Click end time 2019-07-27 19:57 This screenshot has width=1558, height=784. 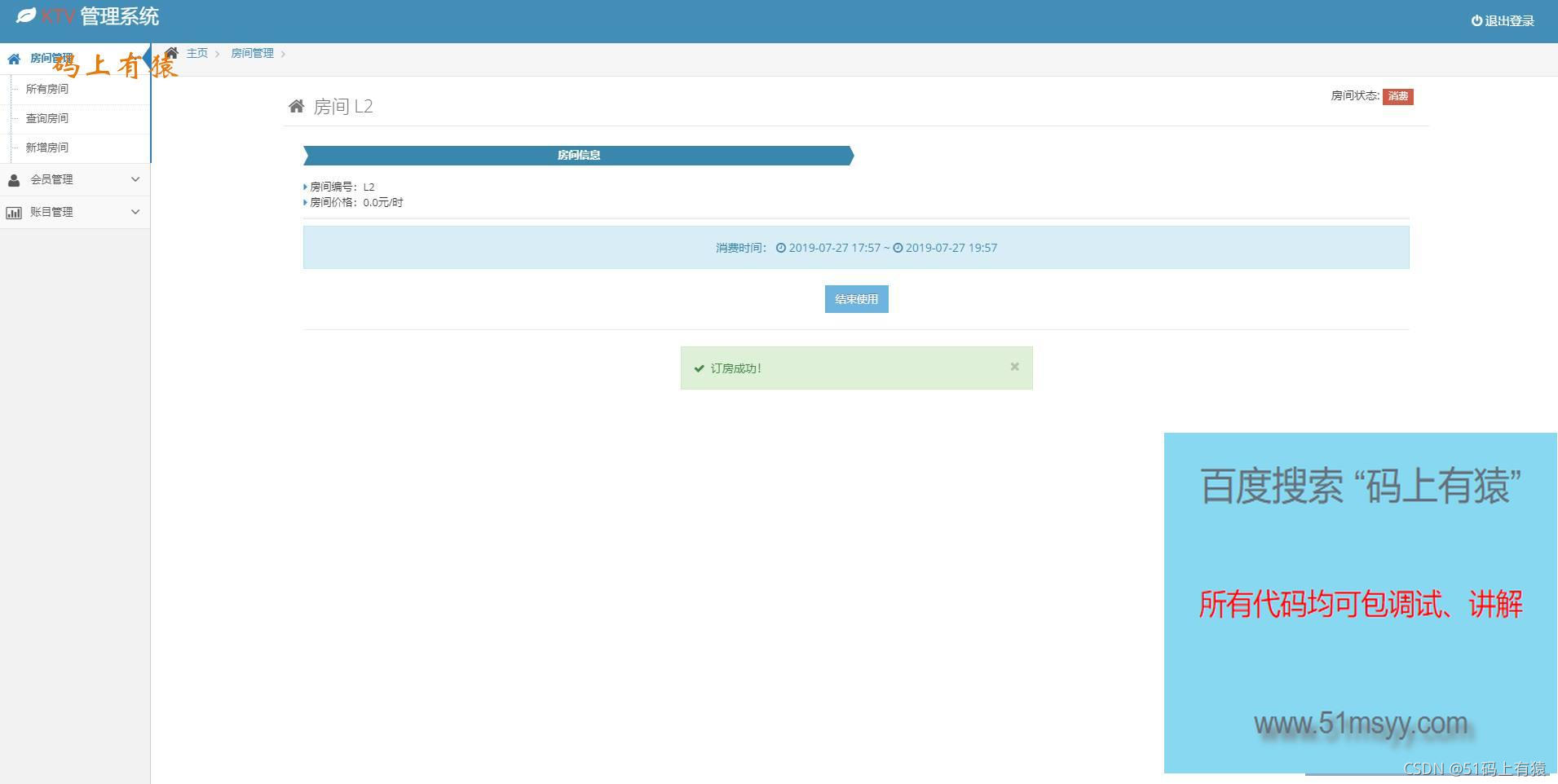click(x=951, y=248)
